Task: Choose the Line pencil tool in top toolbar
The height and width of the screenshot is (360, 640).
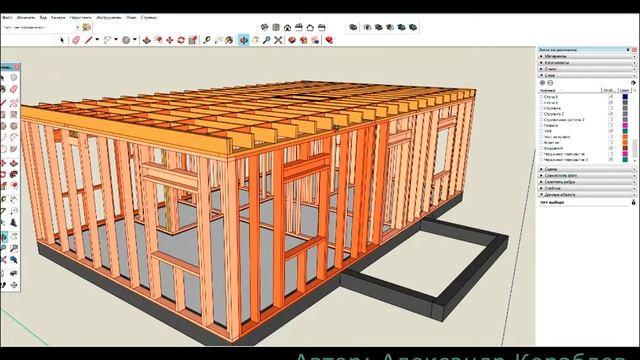Action: pyautogui.click(x=88, y=40)
